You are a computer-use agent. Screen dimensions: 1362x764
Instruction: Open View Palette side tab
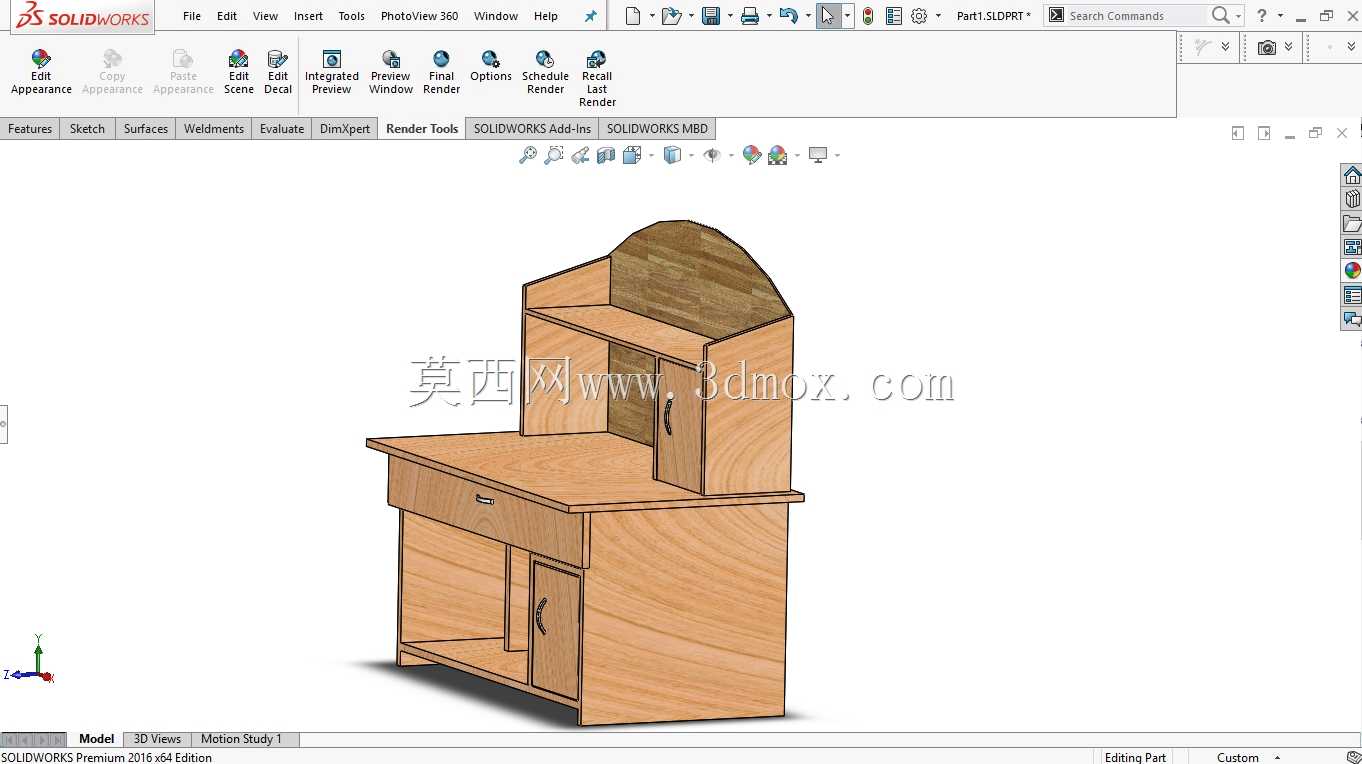point(1352,247)
